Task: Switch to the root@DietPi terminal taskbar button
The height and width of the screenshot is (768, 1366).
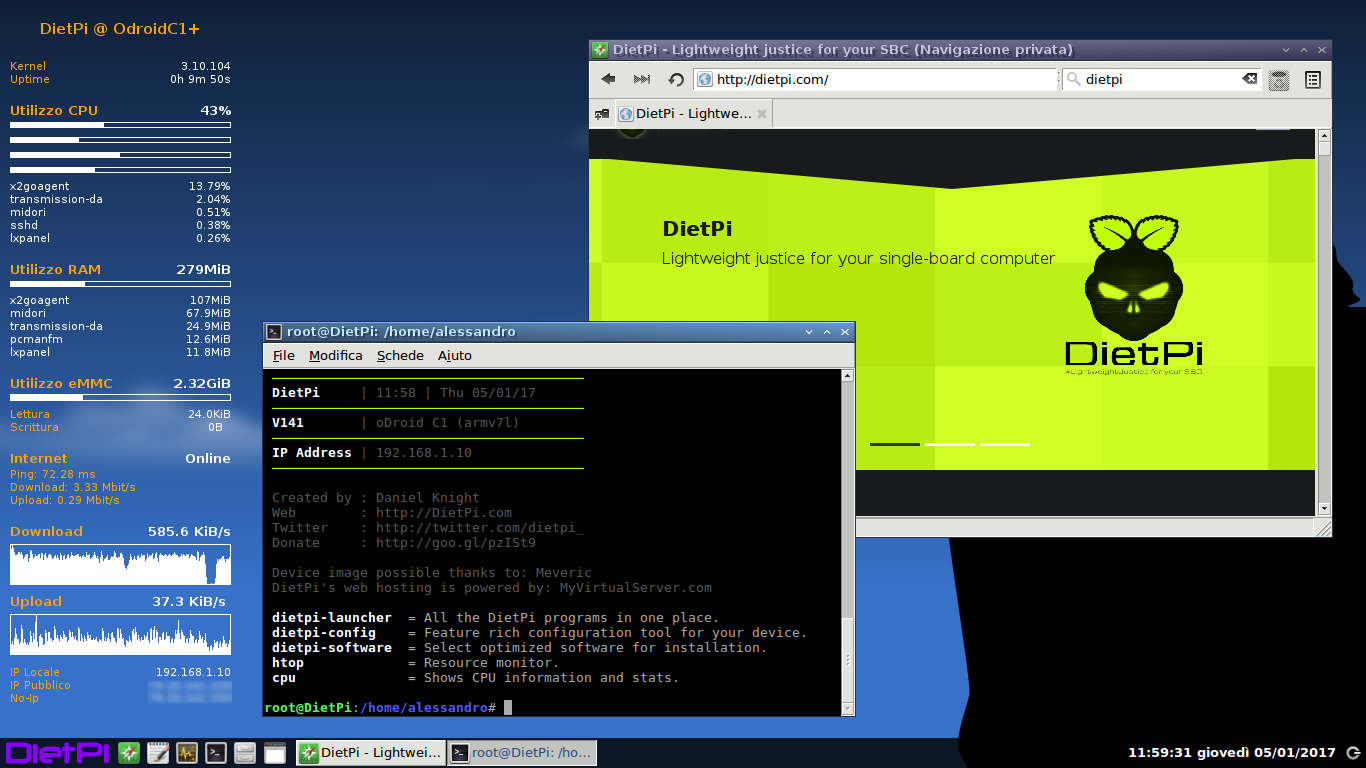Action: [521, 753]
